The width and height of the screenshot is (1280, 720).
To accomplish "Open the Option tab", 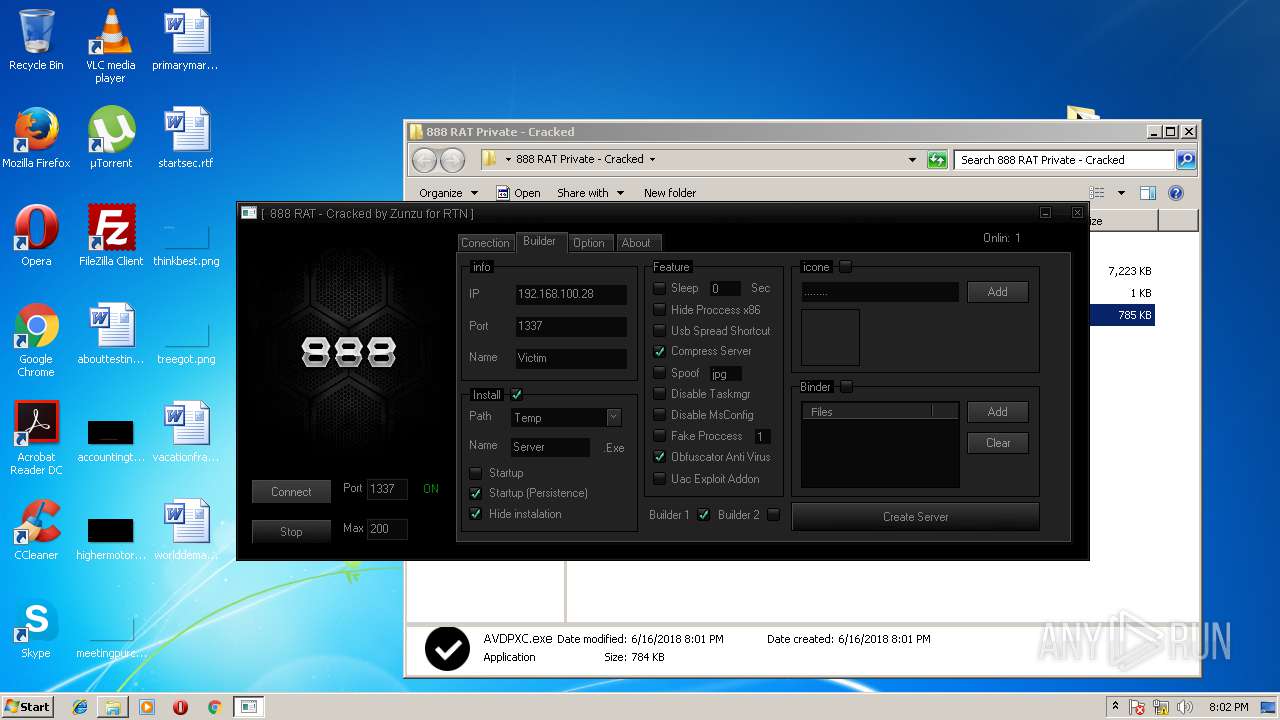I will (589, 243).
